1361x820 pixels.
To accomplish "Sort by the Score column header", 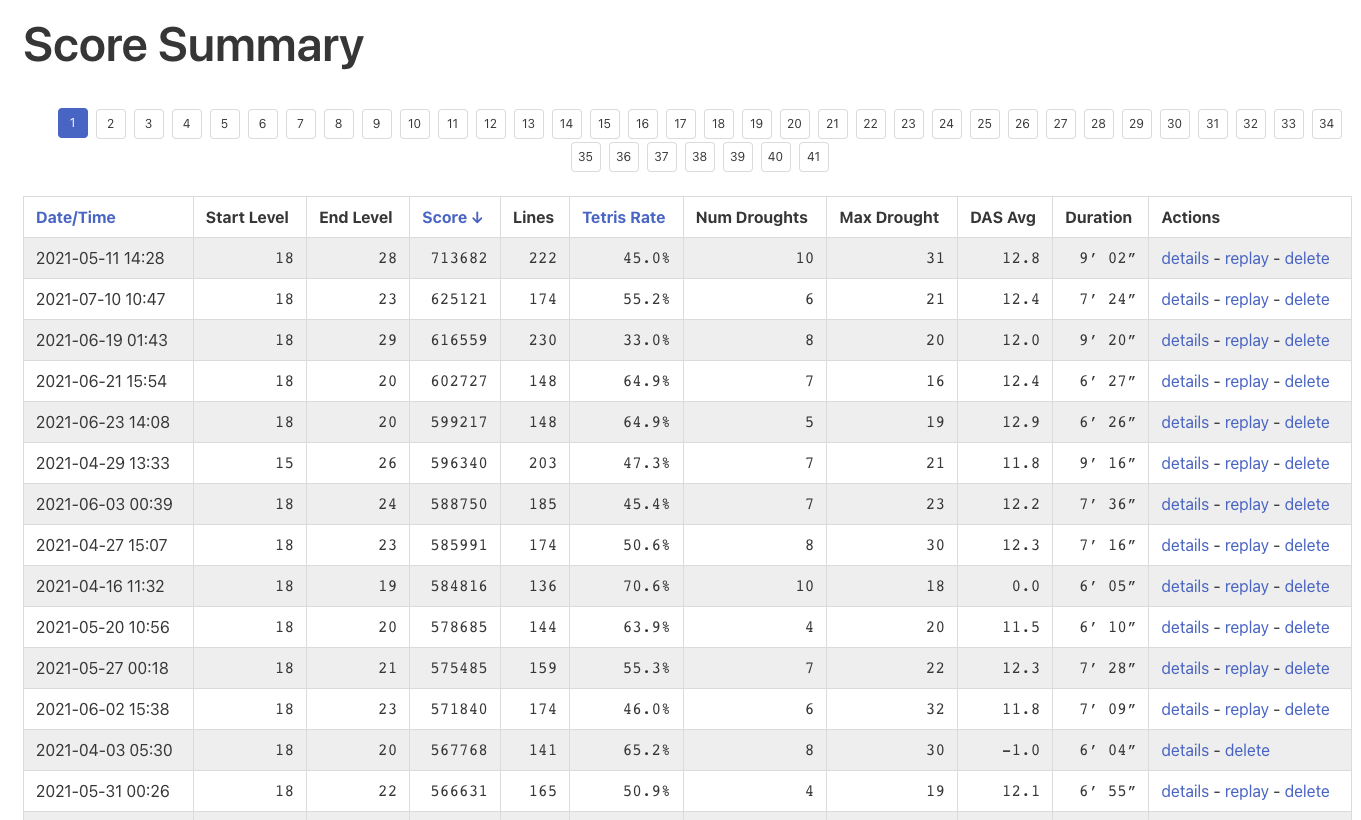I will [x=452, y=217].
